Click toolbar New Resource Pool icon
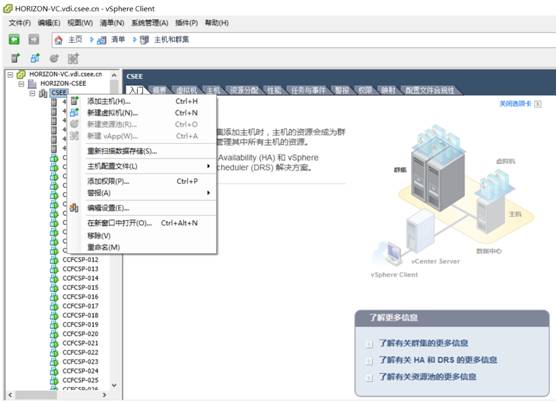The image size is (558, 403). [x=54, y=58]
